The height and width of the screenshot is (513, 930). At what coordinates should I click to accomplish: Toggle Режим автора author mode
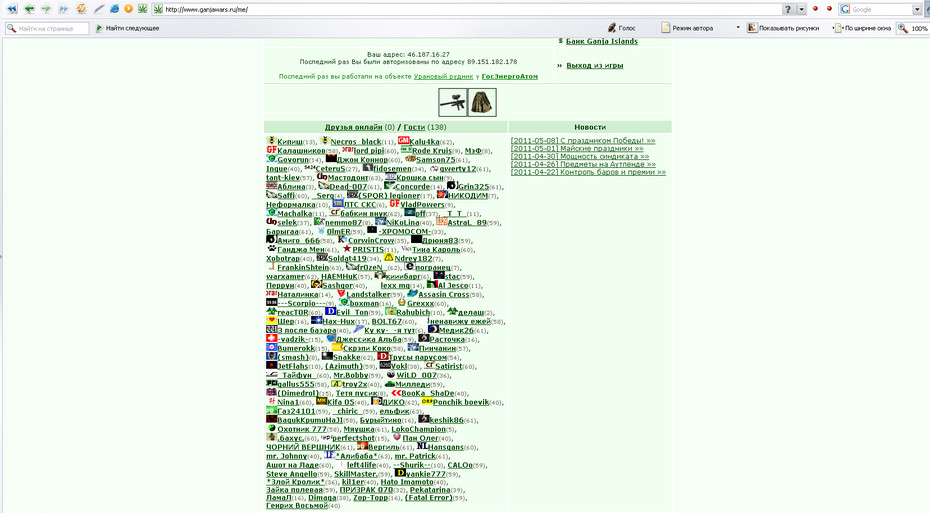pyautogui.click(x=687, y=28)
